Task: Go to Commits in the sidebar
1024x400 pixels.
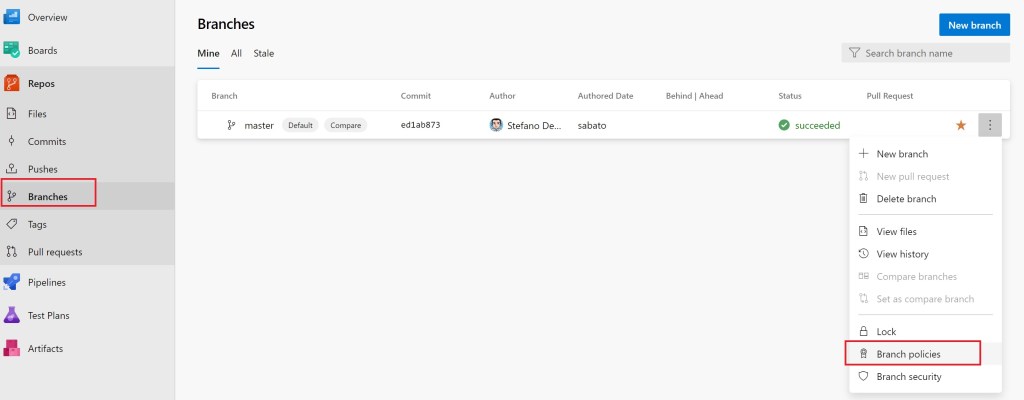Action: pos(46,142)
